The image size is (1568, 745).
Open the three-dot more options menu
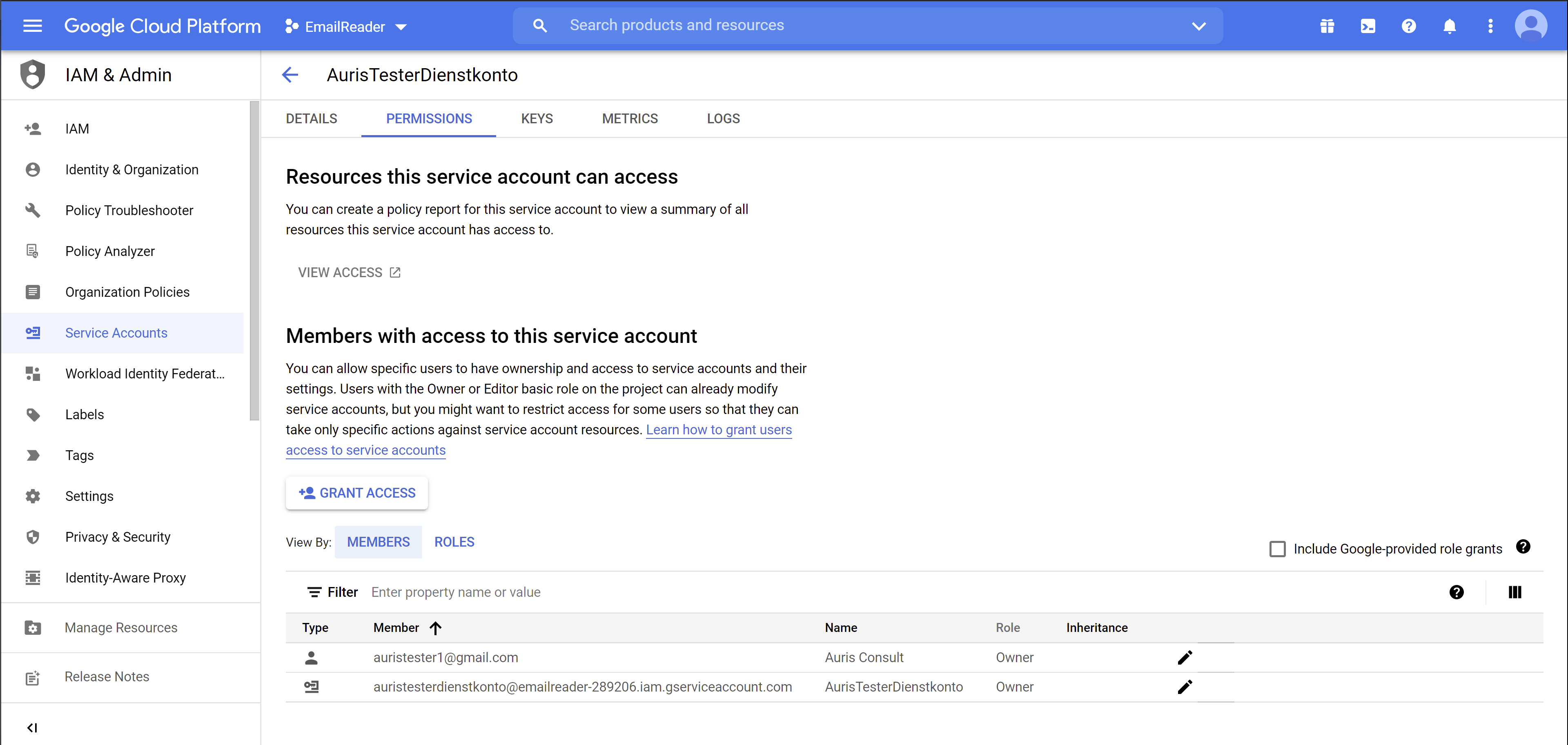click(1490, 26)
